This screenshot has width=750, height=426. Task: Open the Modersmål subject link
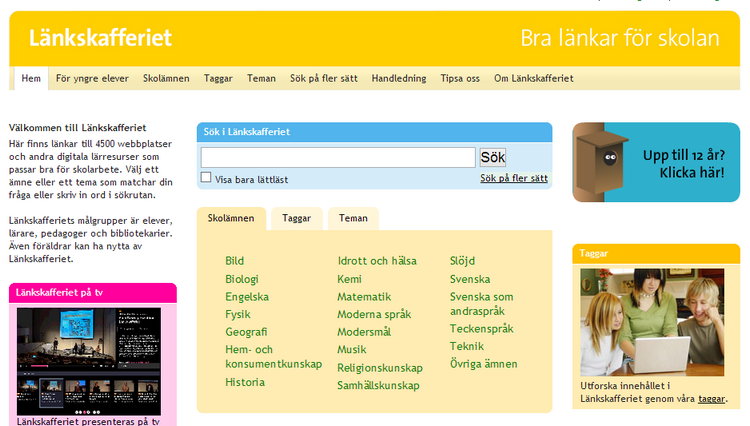pyautogui.click(x=364, y=332)
